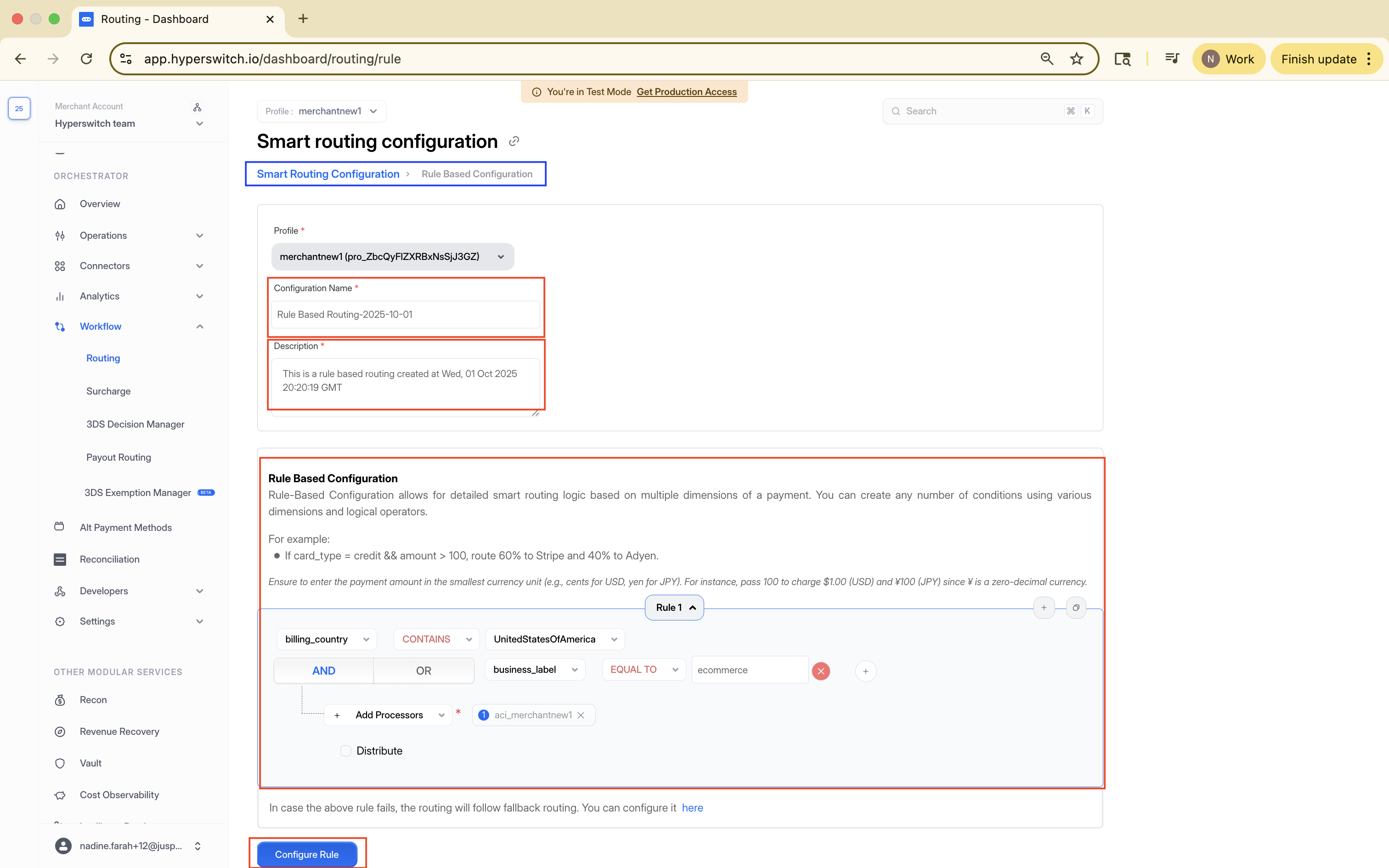Click the duplicate rule copy icon
1389x868 pixels.
(1076, 607)
